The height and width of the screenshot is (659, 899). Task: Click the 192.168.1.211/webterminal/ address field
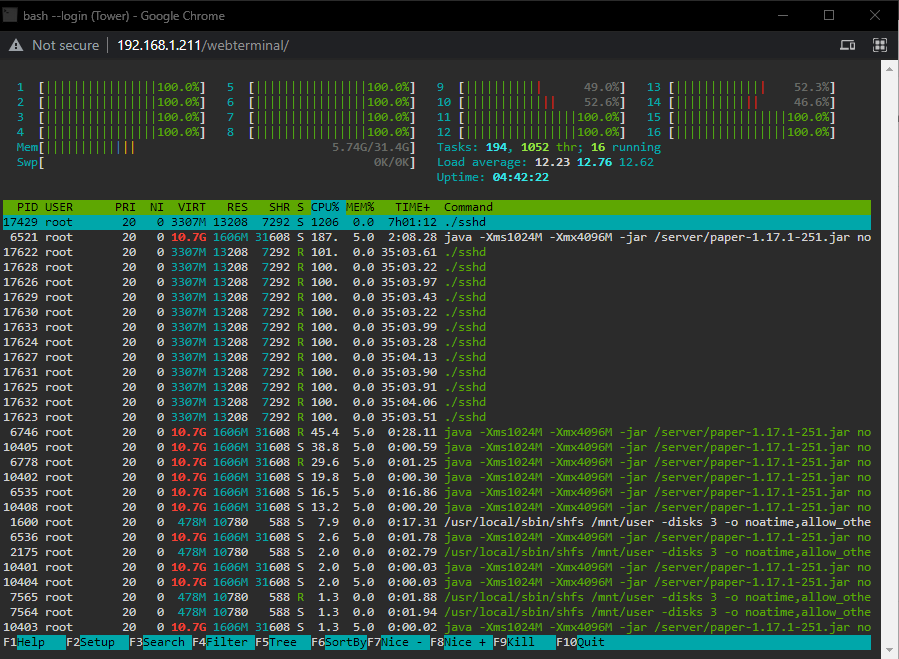click(203, 45)
